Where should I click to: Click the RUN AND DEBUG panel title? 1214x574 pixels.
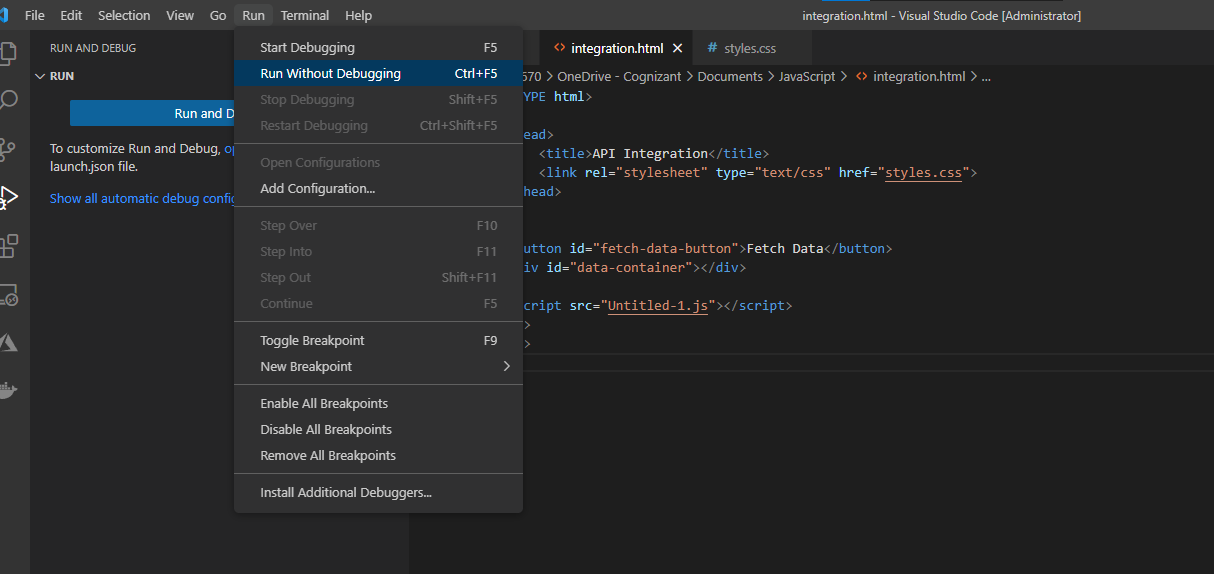click(x=93, y=48)
